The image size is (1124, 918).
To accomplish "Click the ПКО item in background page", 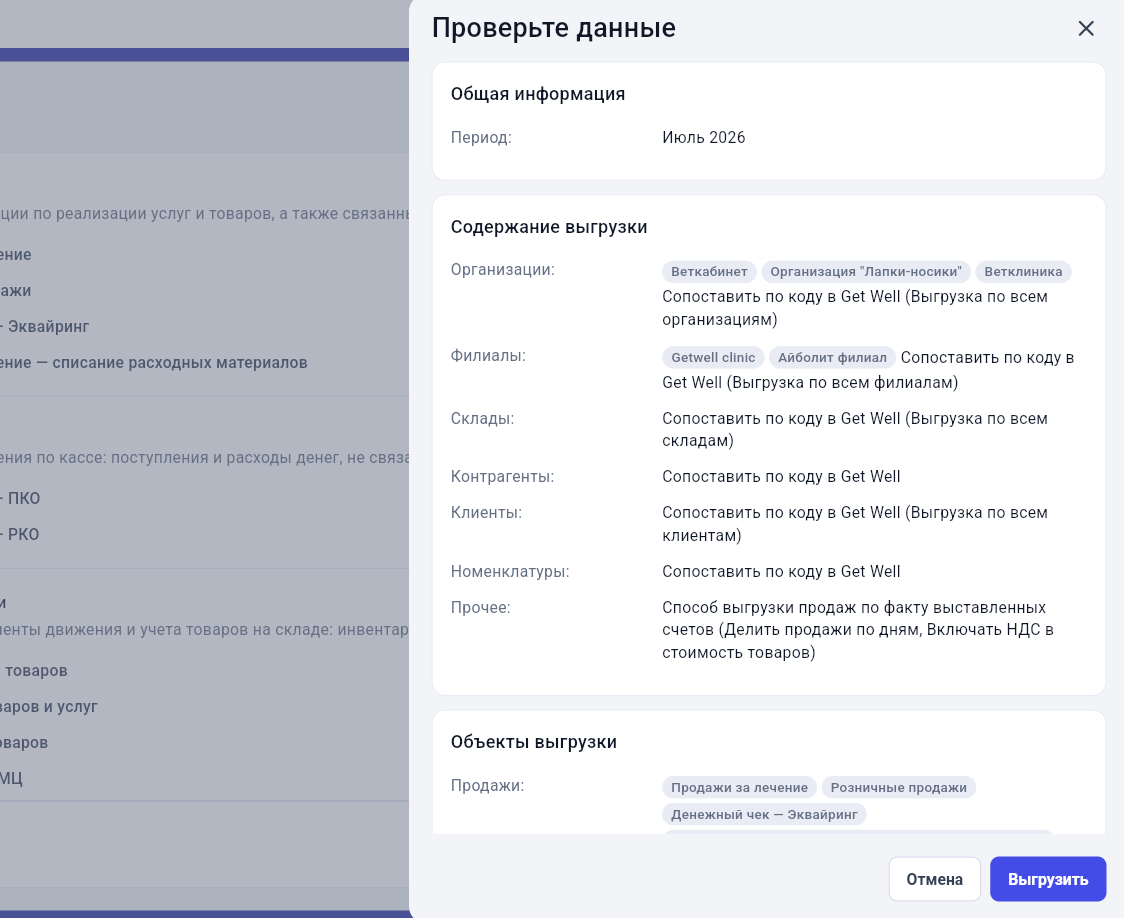I will tap(24, 499).
